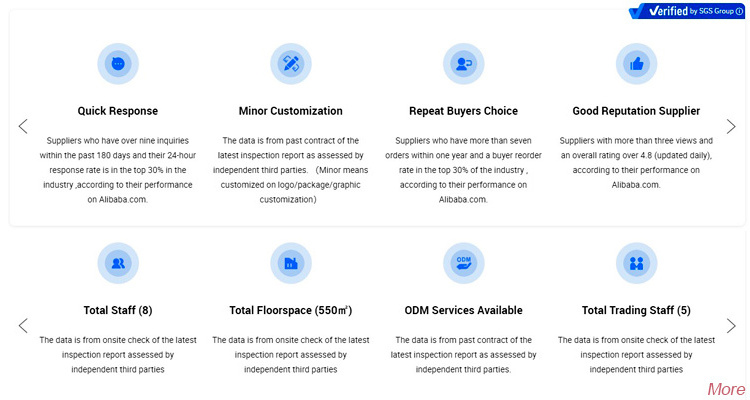750x400 pixels.
Task: Click the Minor Customization pencil-ruler icon
Action: [x=291, y=64]
